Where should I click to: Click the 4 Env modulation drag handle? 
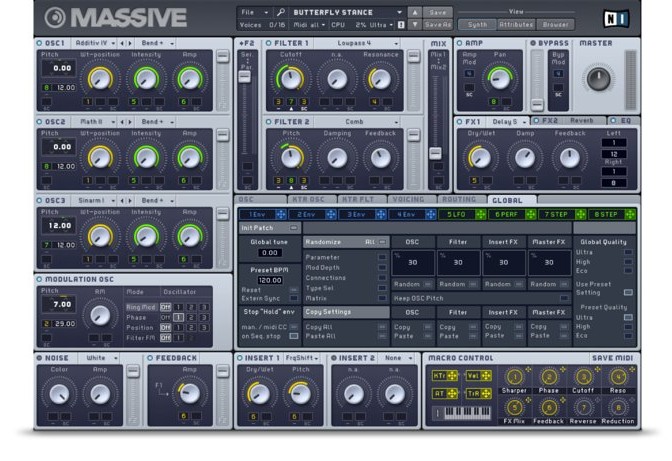[x=430, y=215]
